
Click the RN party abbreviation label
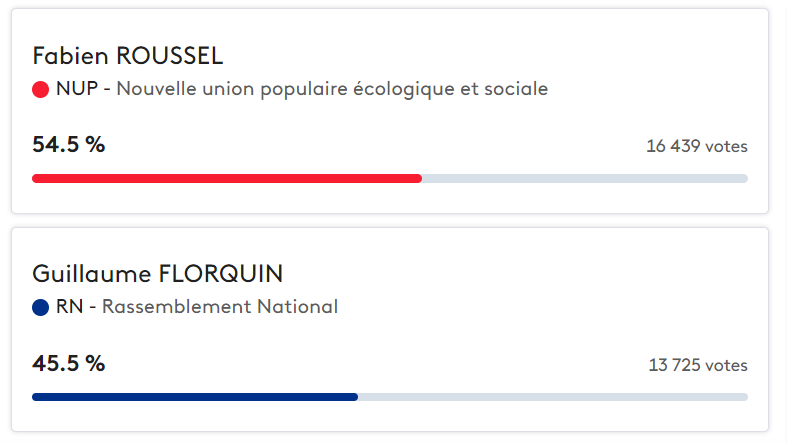(69, 307)
